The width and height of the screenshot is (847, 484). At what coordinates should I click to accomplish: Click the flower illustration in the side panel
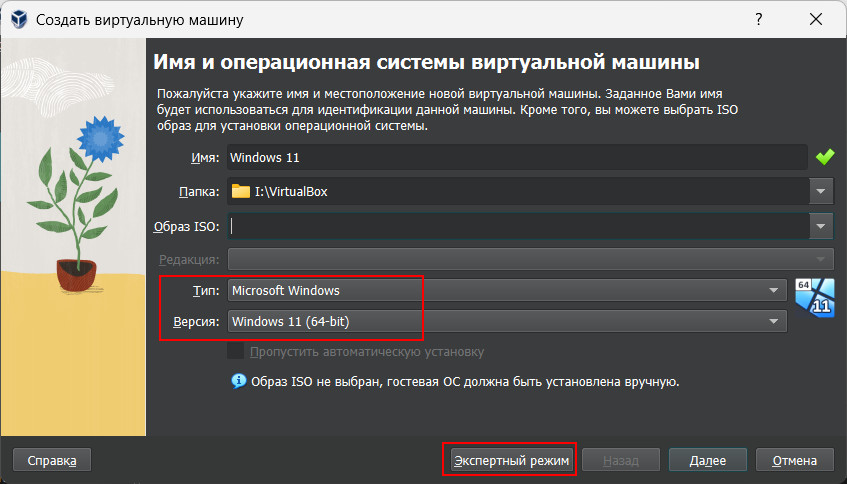click(x=76, y=205)
